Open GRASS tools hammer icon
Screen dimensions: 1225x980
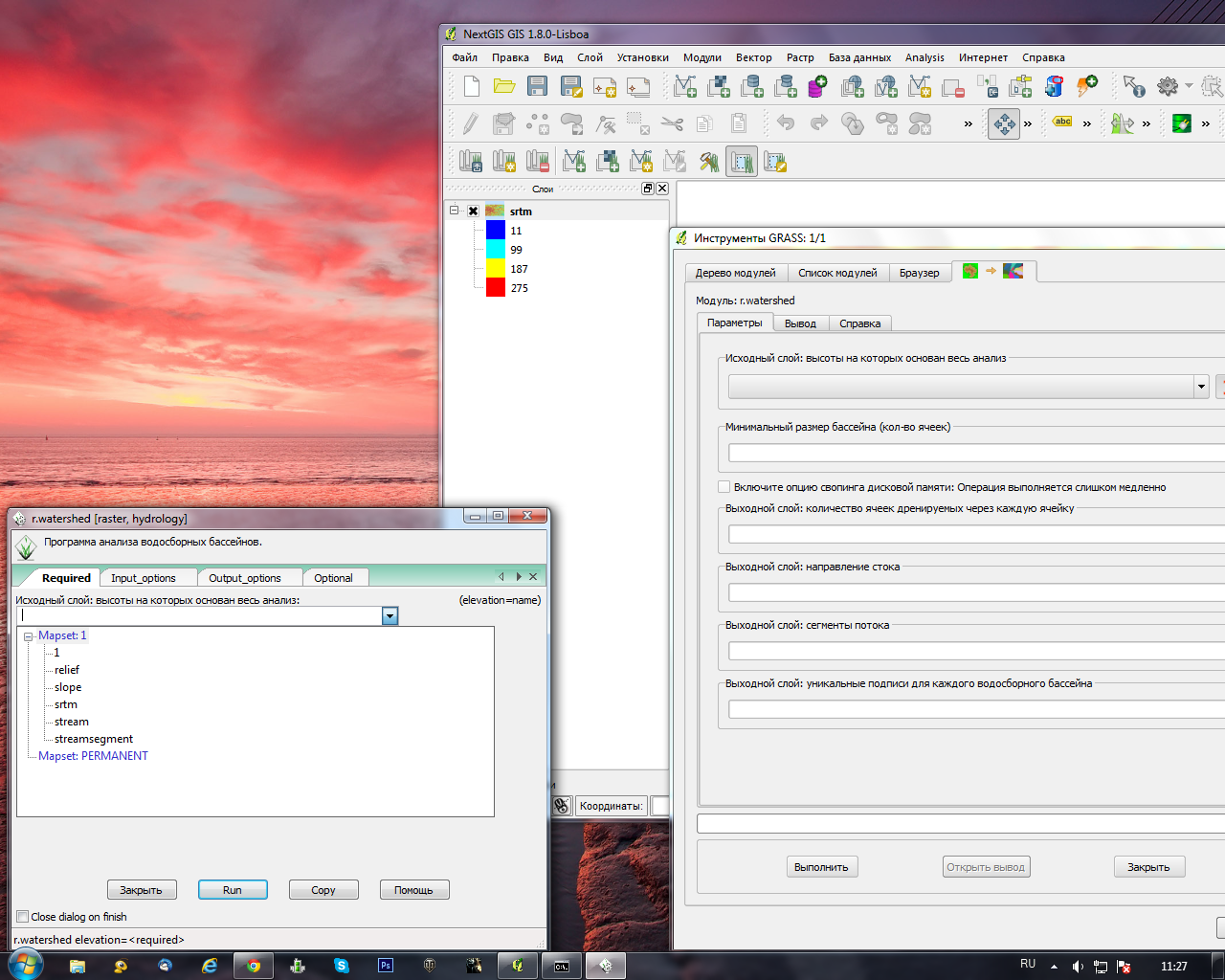click(708, 162)
